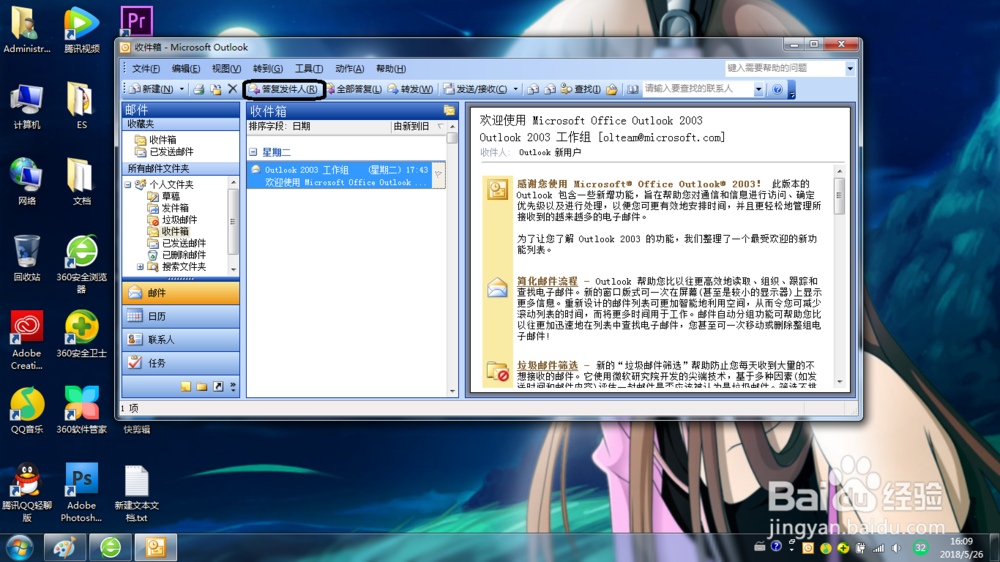Open the 视图(V) menu

pyautogui.click(x=226, y=68)
